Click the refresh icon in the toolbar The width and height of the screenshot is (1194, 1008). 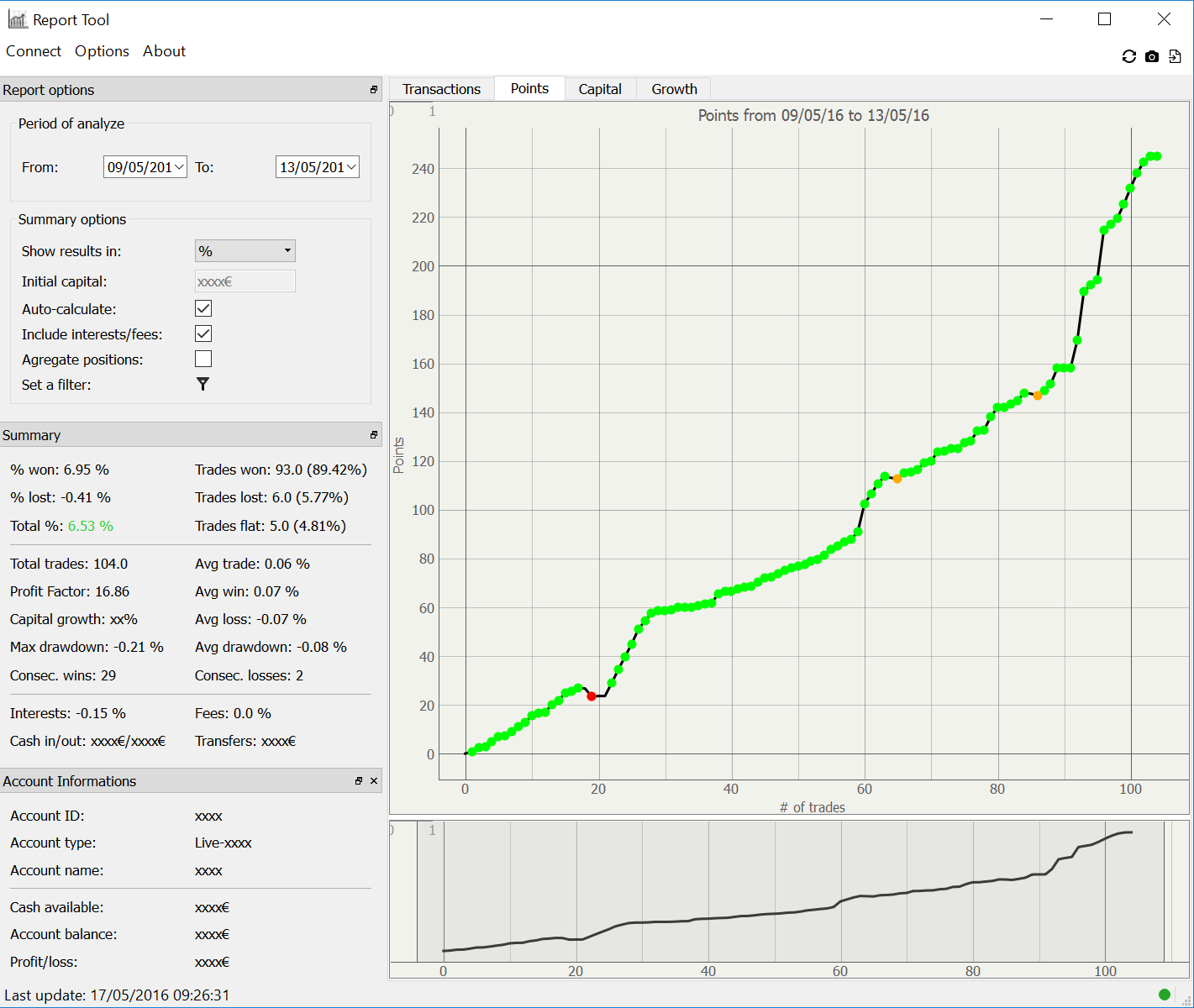click(x=1129, y=56)
